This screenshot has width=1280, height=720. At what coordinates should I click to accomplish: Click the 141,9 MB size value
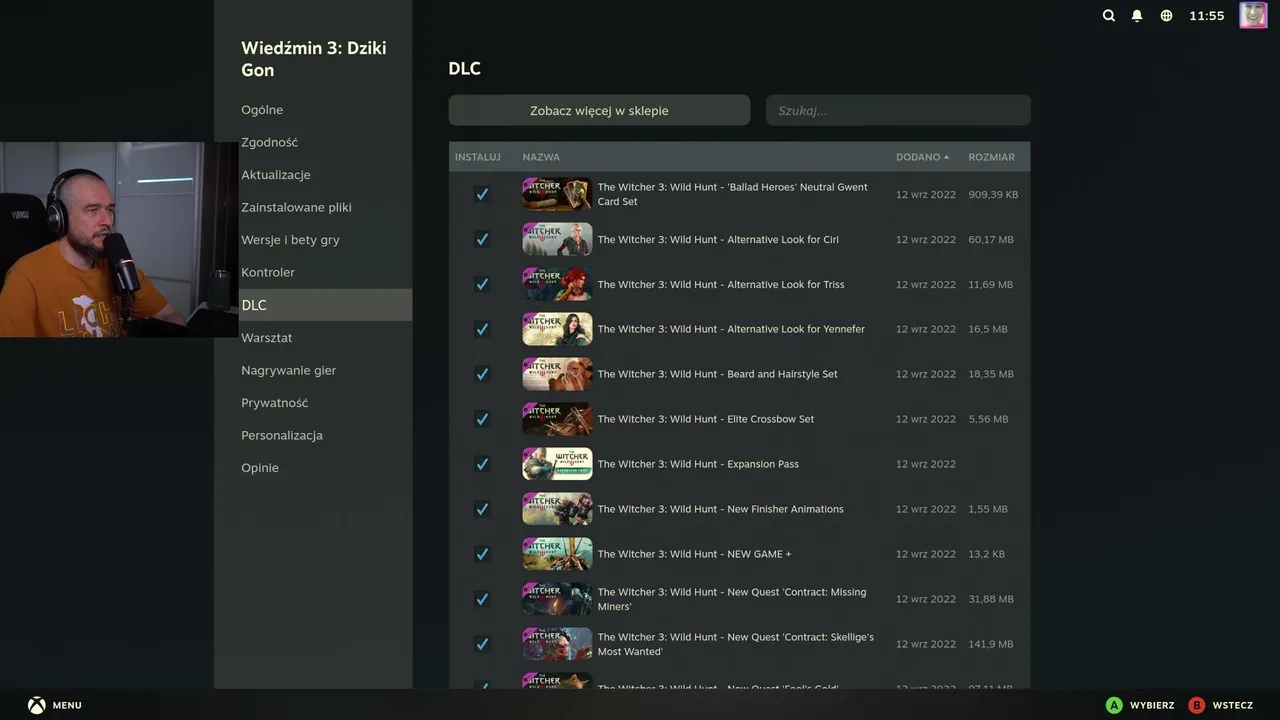click(x=991, y=644)
